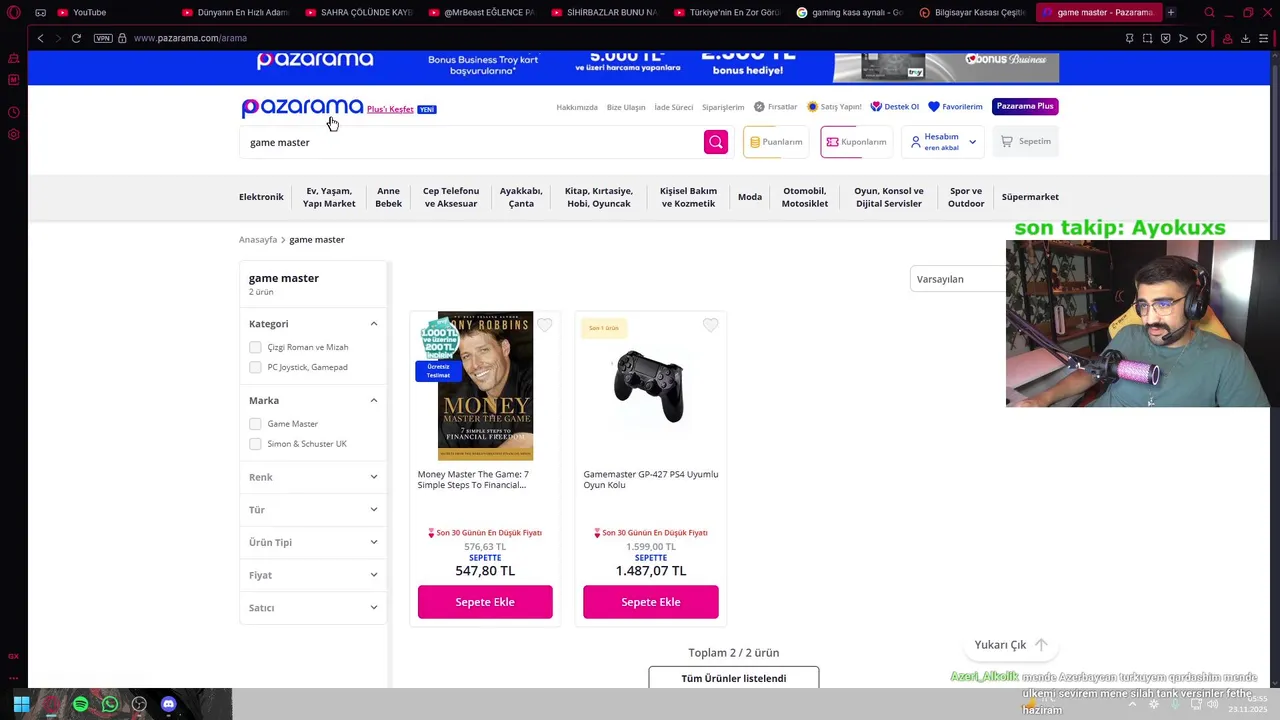Open Plus'ı Keşfet link
This screenshot has width=1280, height=720.
click(x=390, y=109)
